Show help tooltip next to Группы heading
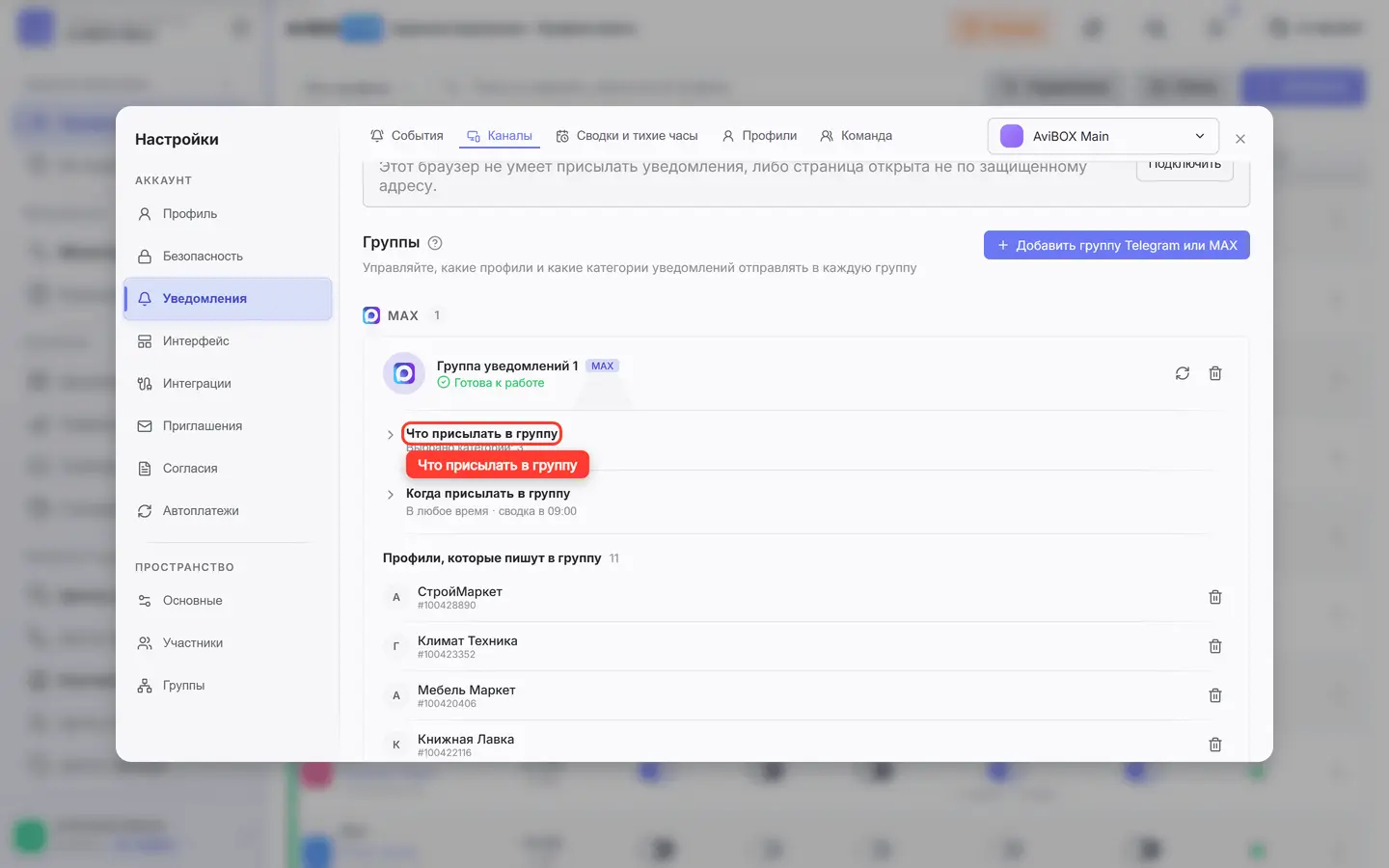1389x868 pixels. point(435,243)
